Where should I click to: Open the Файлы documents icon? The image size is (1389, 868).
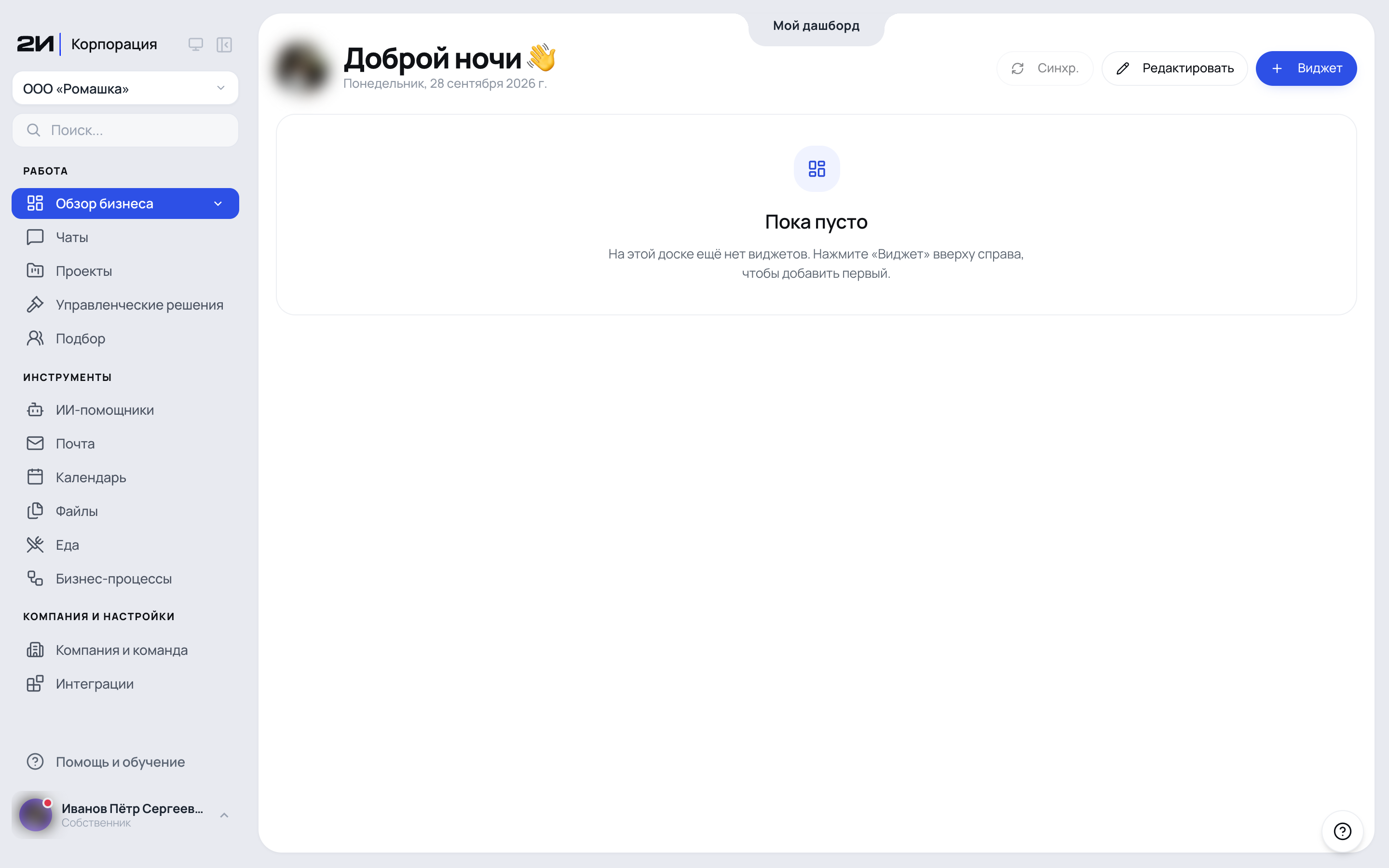click(35, 511)
